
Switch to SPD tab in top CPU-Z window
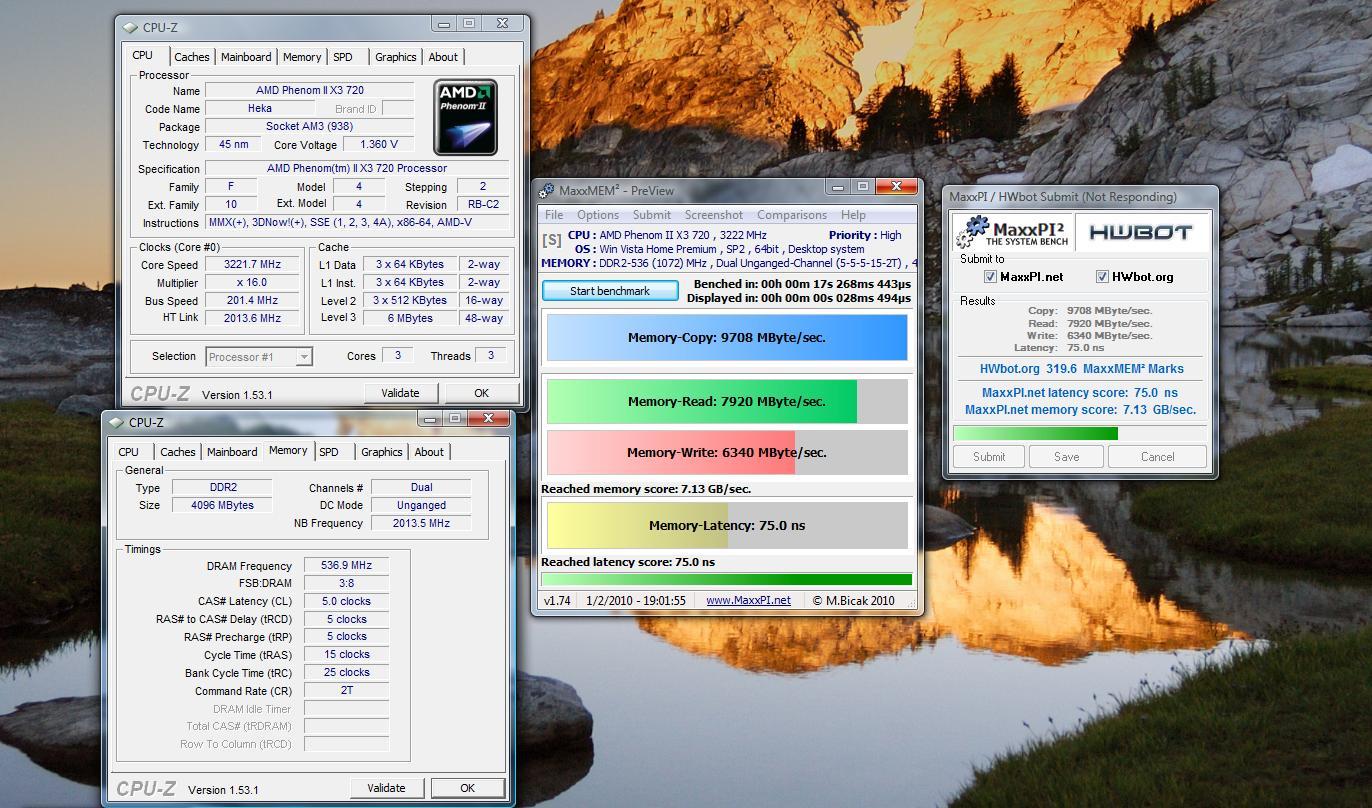[x=343, y=57]
